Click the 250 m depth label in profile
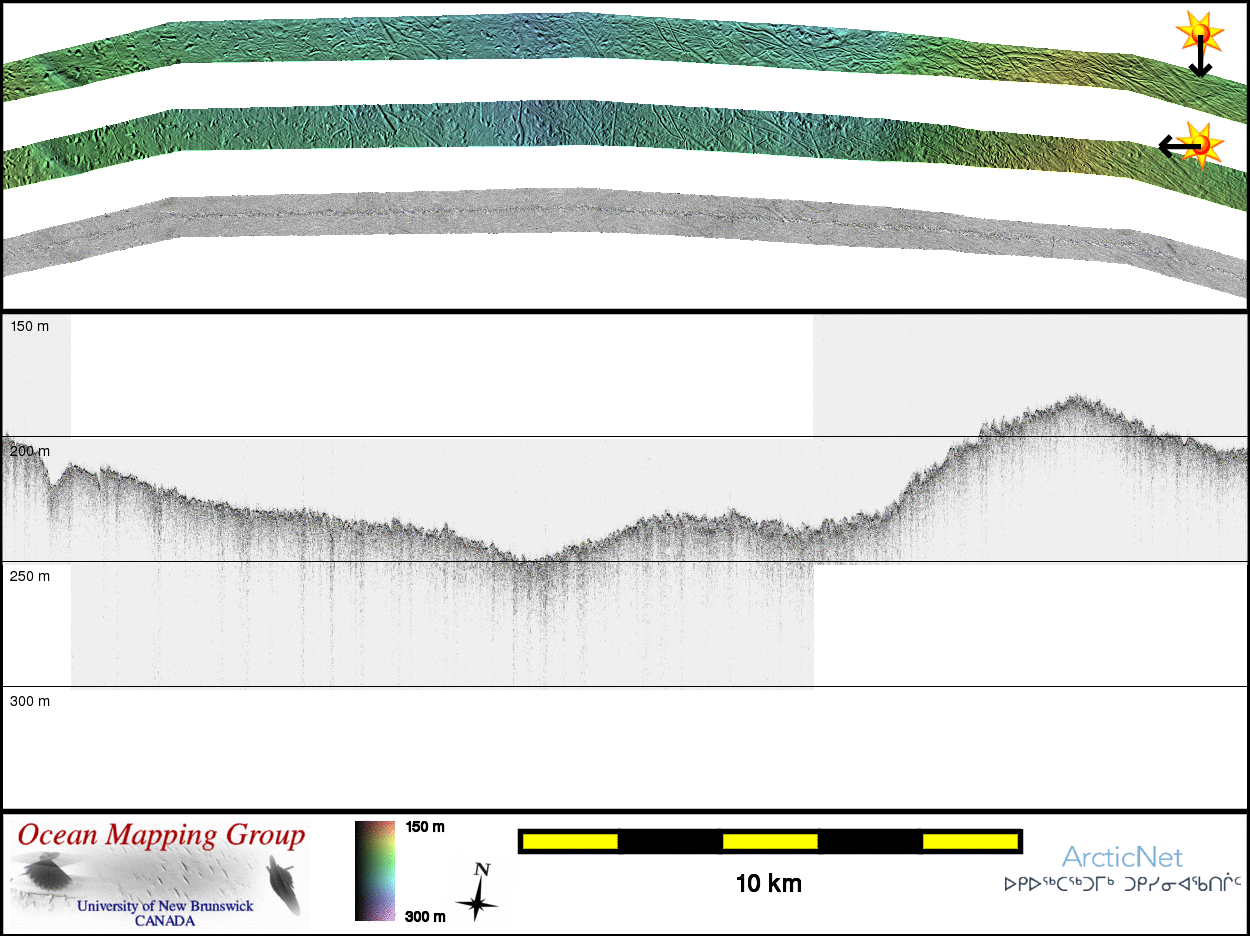The width and height of the screenshot is (1250, 936). click(29, 577)
